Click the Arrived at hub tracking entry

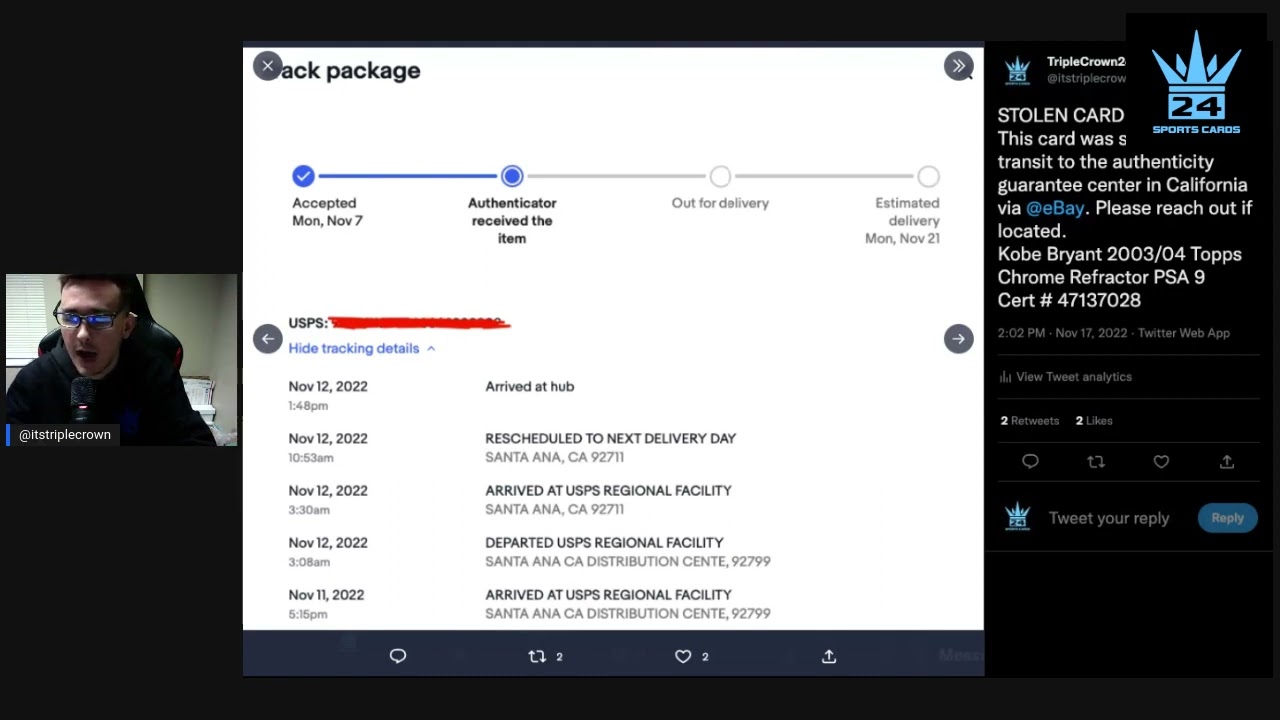(529, 386)
